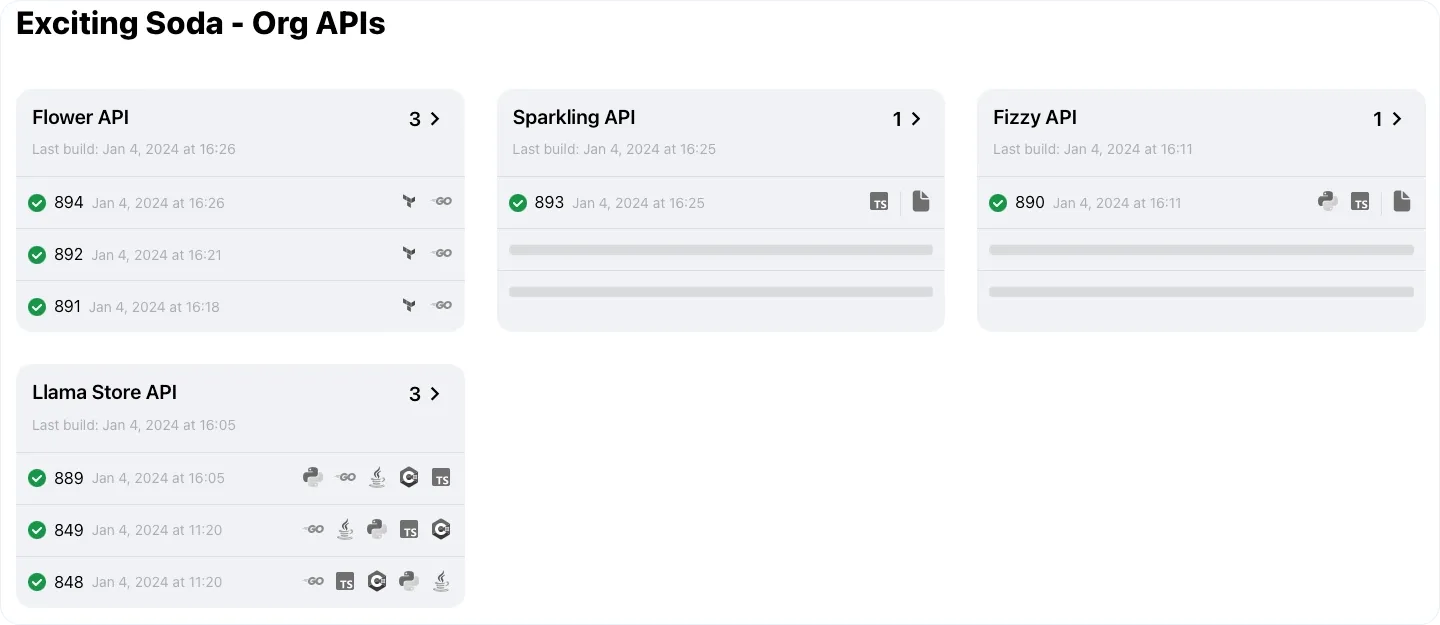
Task: Click the document icon on Sparkling API build 893
Action: tap(921, 201)
